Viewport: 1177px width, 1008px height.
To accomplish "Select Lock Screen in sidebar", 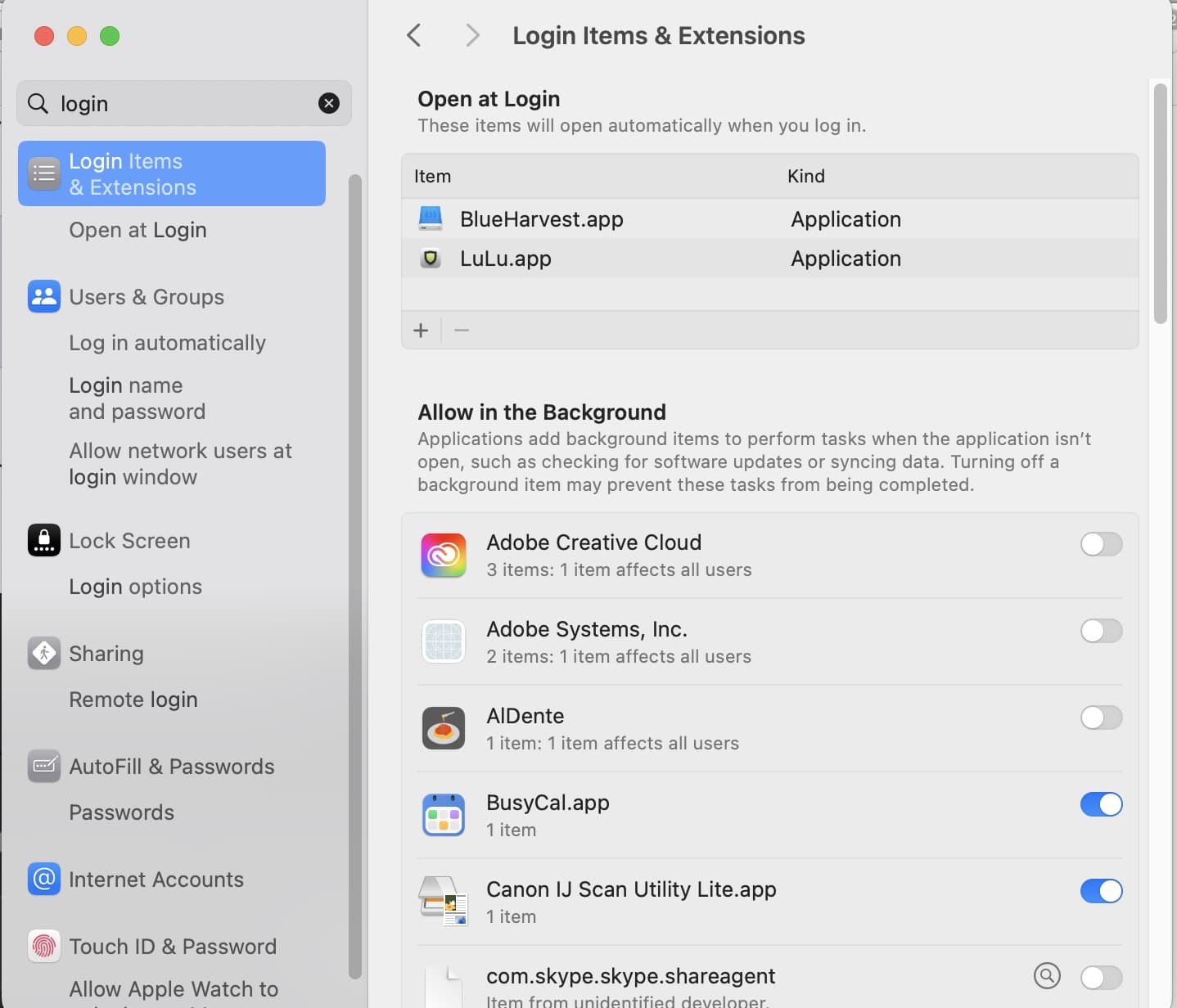I will point(129,541).
